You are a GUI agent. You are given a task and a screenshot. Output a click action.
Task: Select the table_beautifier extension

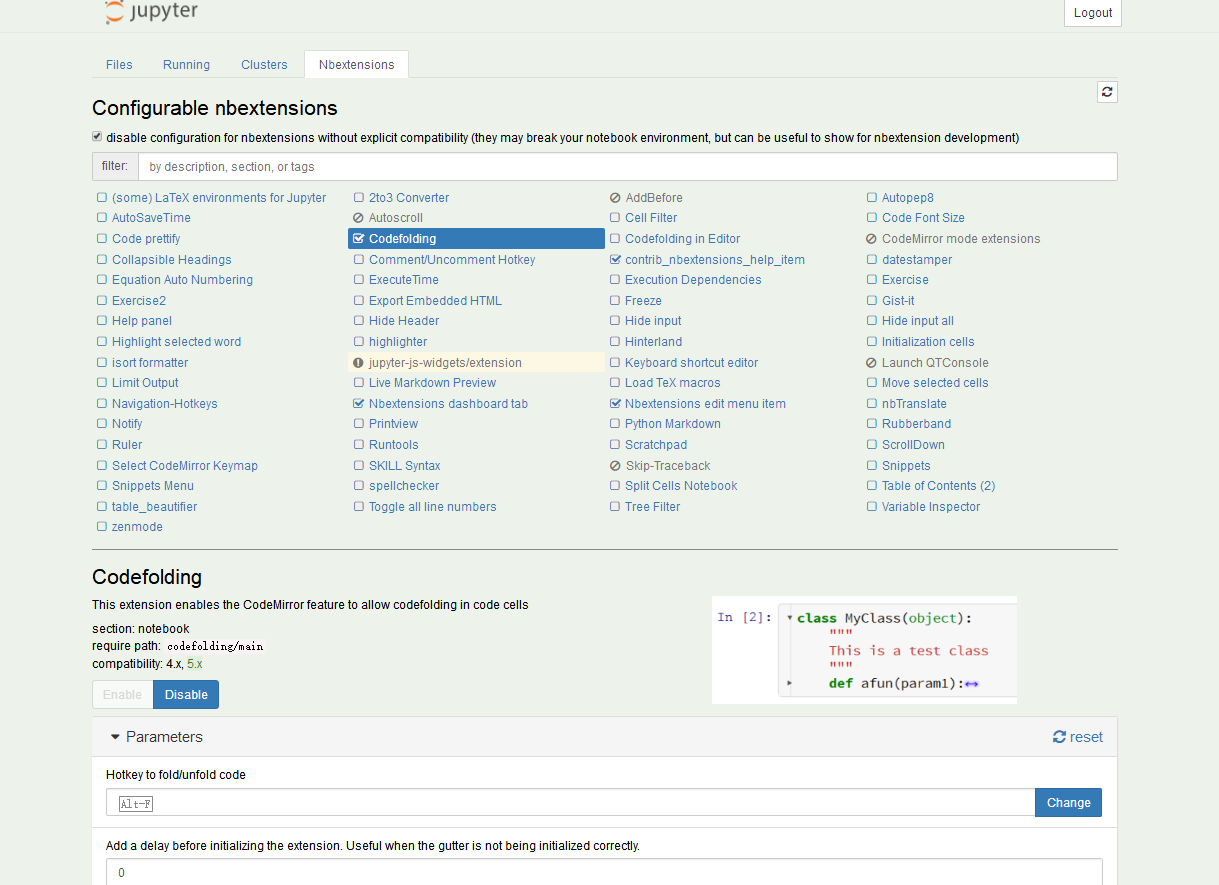[x=155, y=507]
